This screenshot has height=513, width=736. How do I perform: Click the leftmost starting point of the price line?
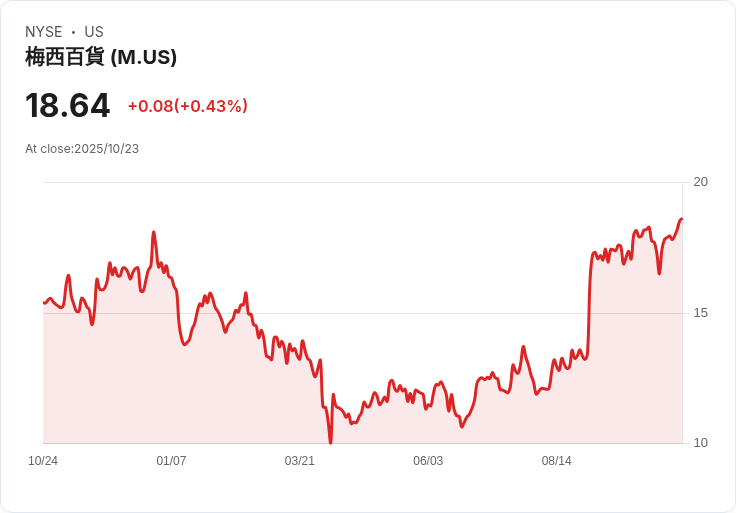coord(44,302)
